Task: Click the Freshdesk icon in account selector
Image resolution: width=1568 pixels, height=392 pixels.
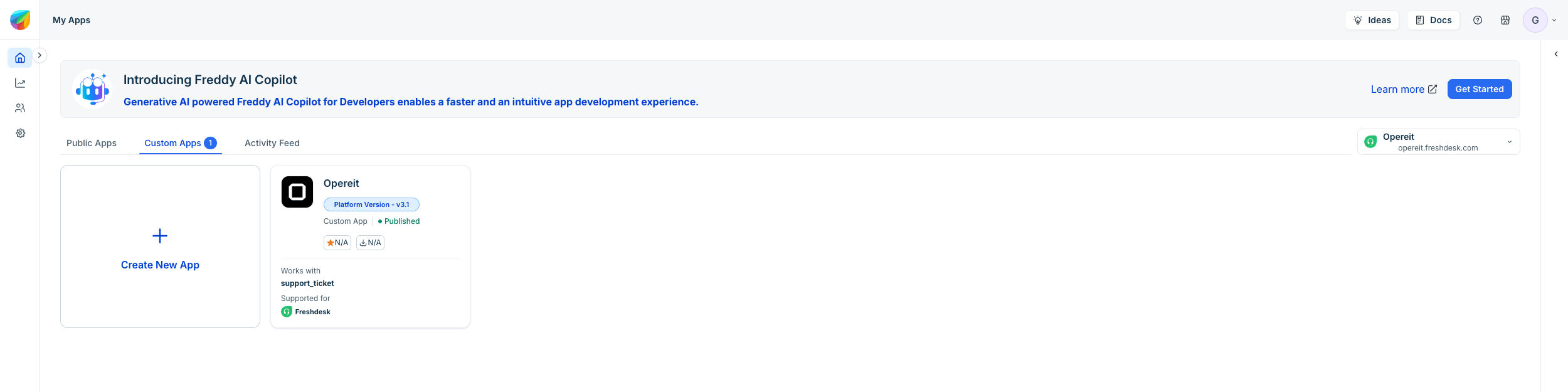Action: point(1370,142)
